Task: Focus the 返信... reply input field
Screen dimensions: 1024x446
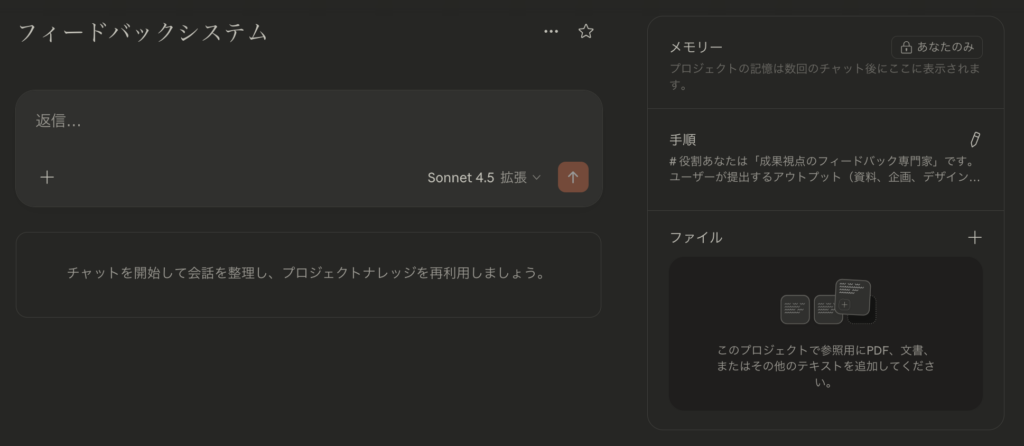Action: click(x=308, y=121)
